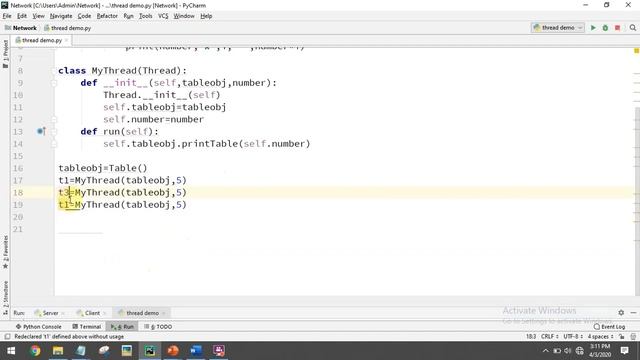Open Word from the taskbar

point(196,351)
